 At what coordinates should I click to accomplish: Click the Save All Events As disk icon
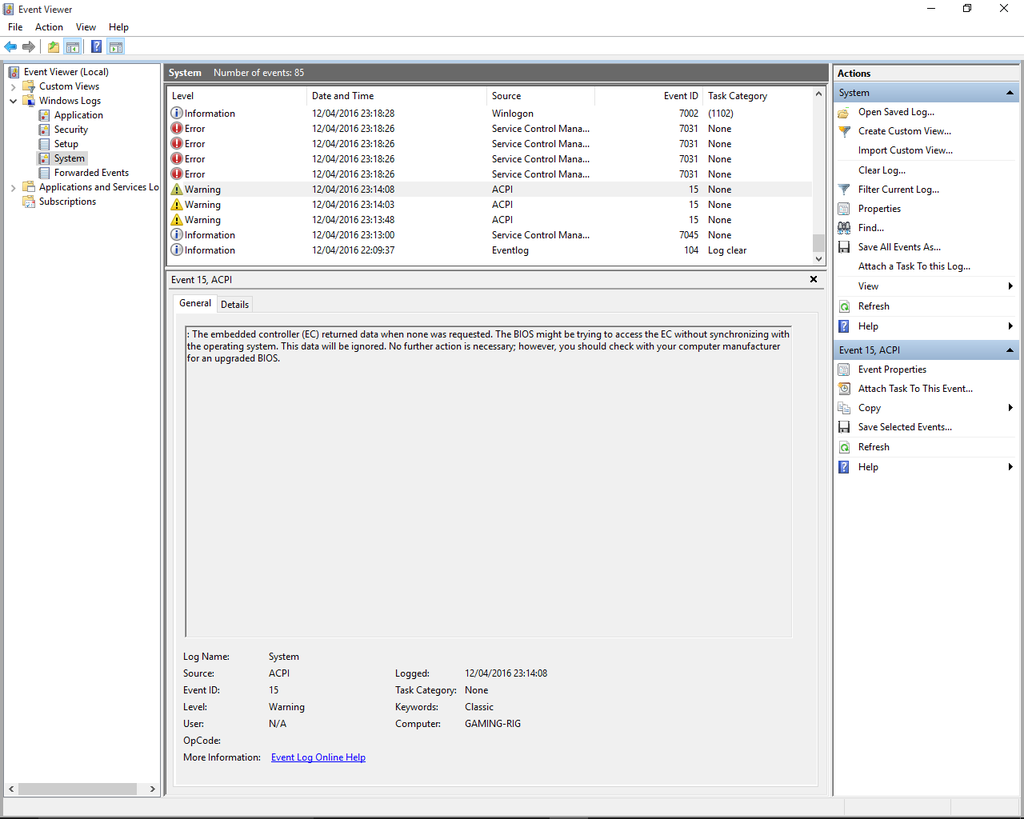(x=844, y=247)
